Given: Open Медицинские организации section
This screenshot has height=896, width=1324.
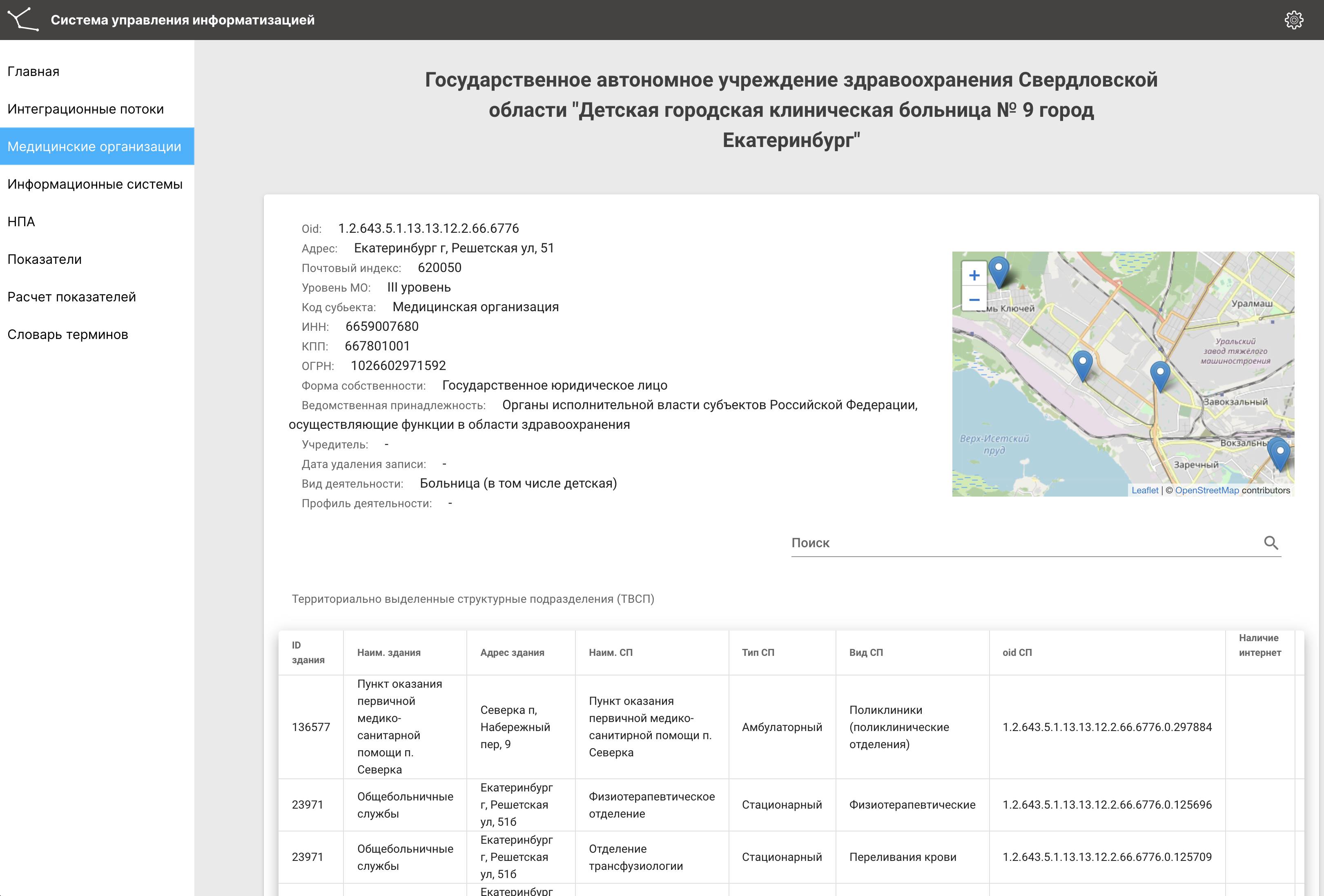Looking at the screenshot, I should point(97,146).
